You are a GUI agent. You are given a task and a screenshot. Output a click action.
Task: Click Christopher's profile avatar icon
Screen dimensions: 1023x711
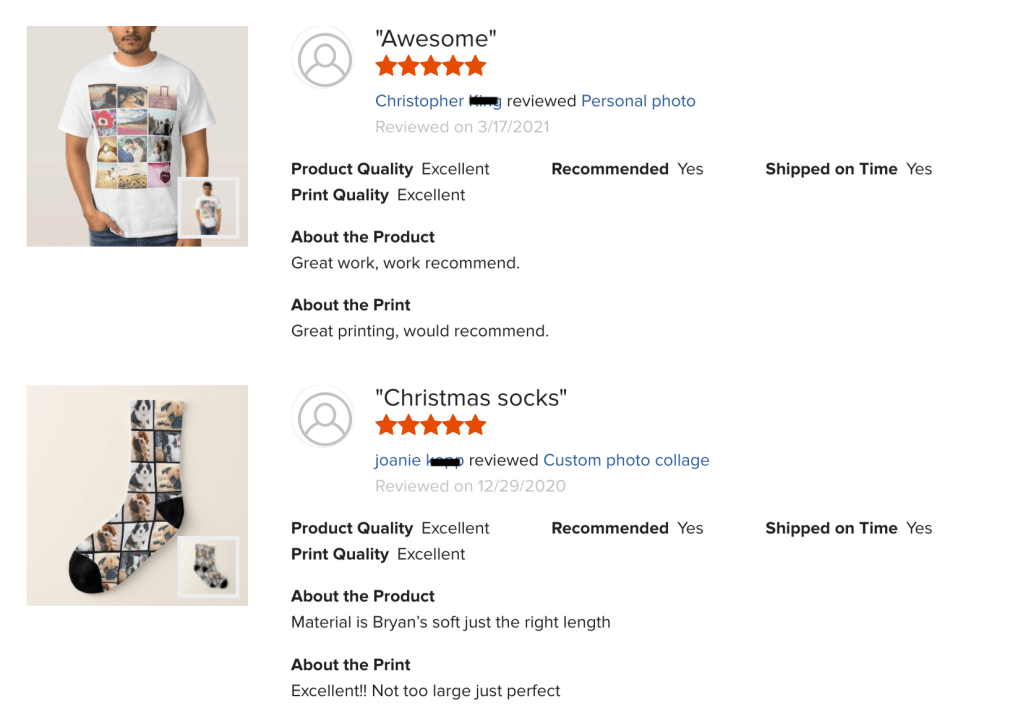(324, 59)
